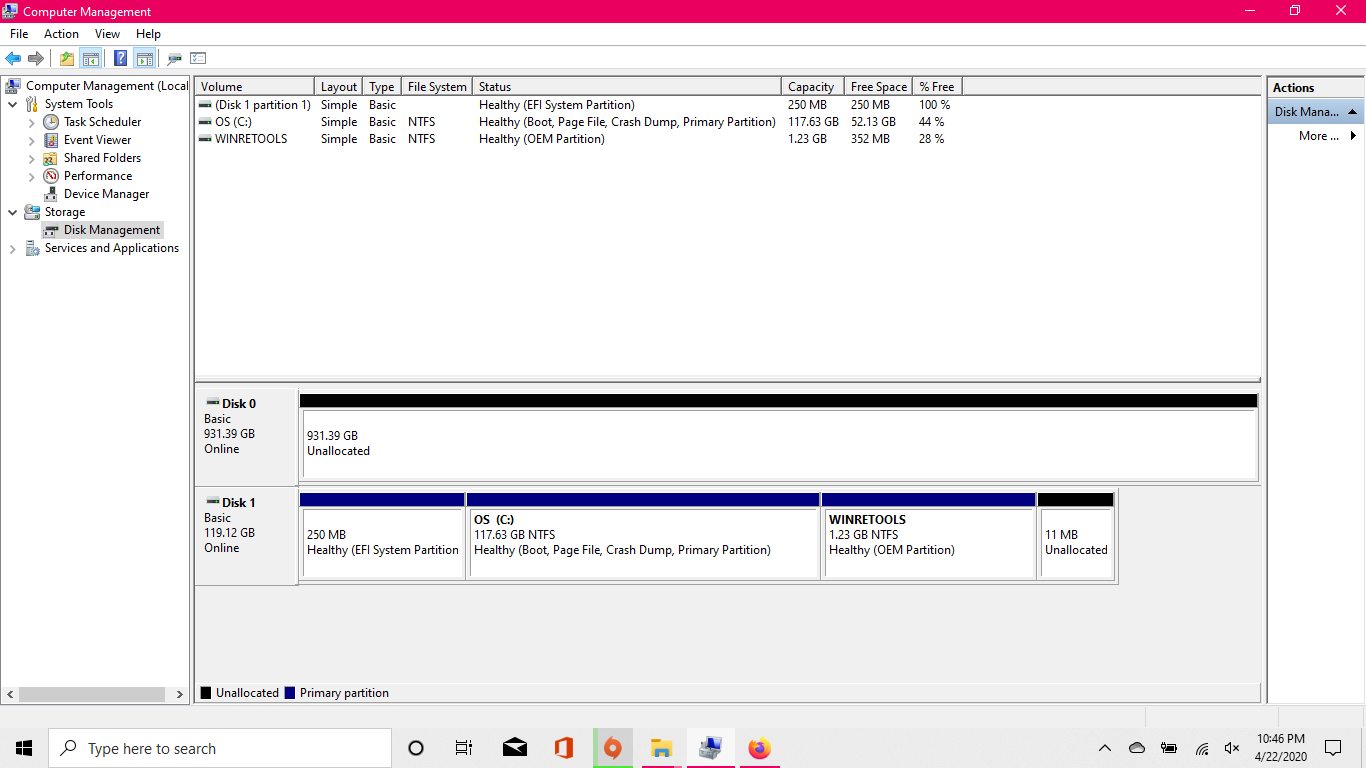
Task: Select Shared Folders in the tree
Action: pos(102,158)
